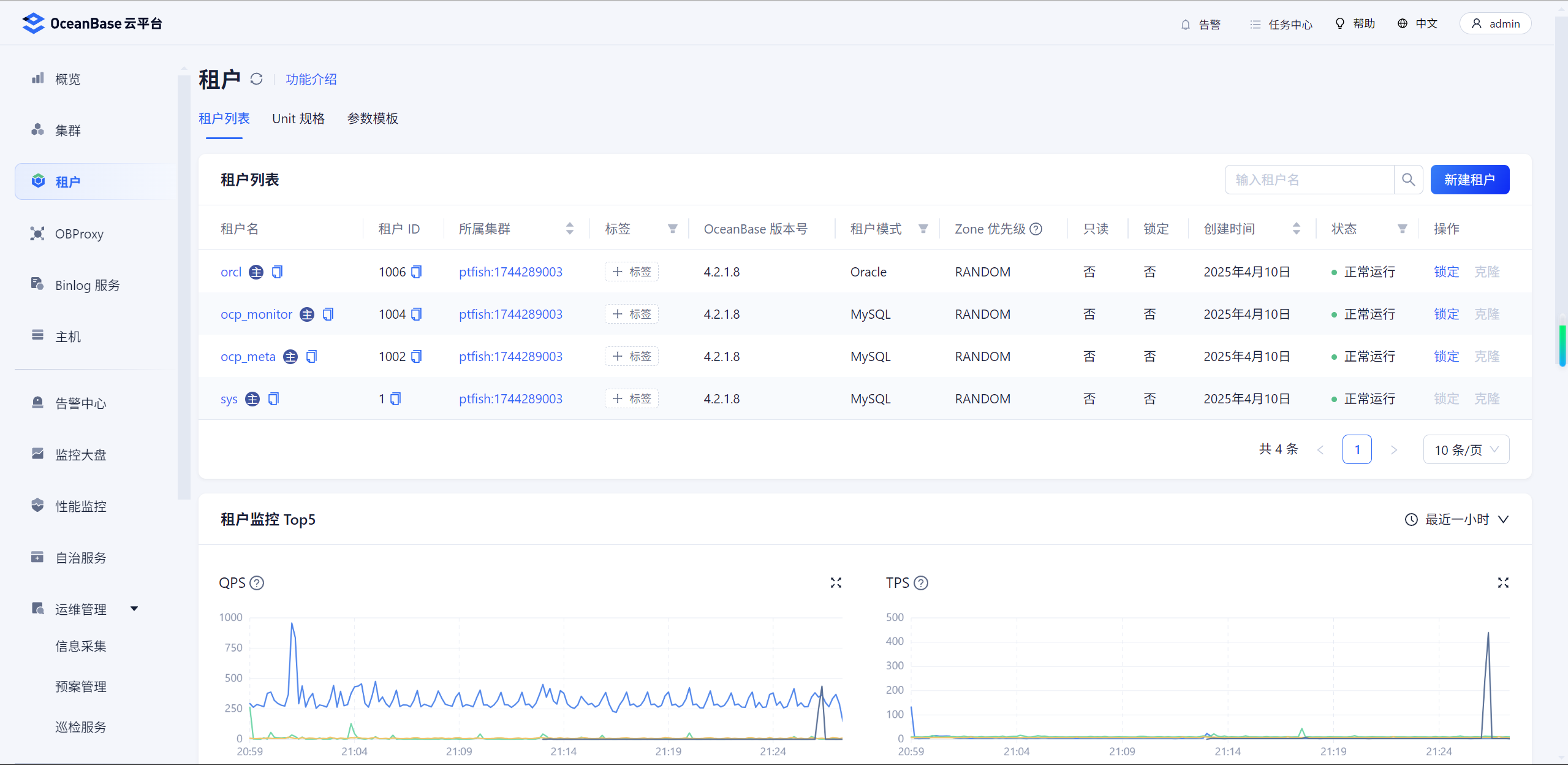
Task: Click the refresh icon next to 租户 title
Action: click(x=256, y=79)
